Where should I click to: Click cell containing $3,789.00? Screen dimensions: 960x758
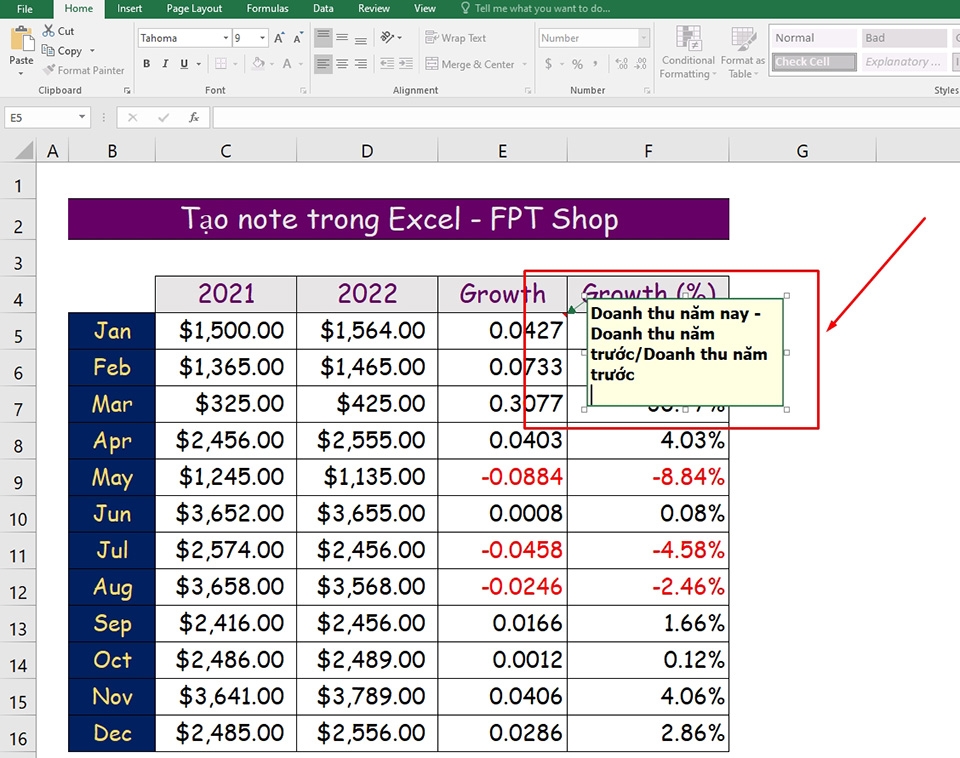(367, 696)
